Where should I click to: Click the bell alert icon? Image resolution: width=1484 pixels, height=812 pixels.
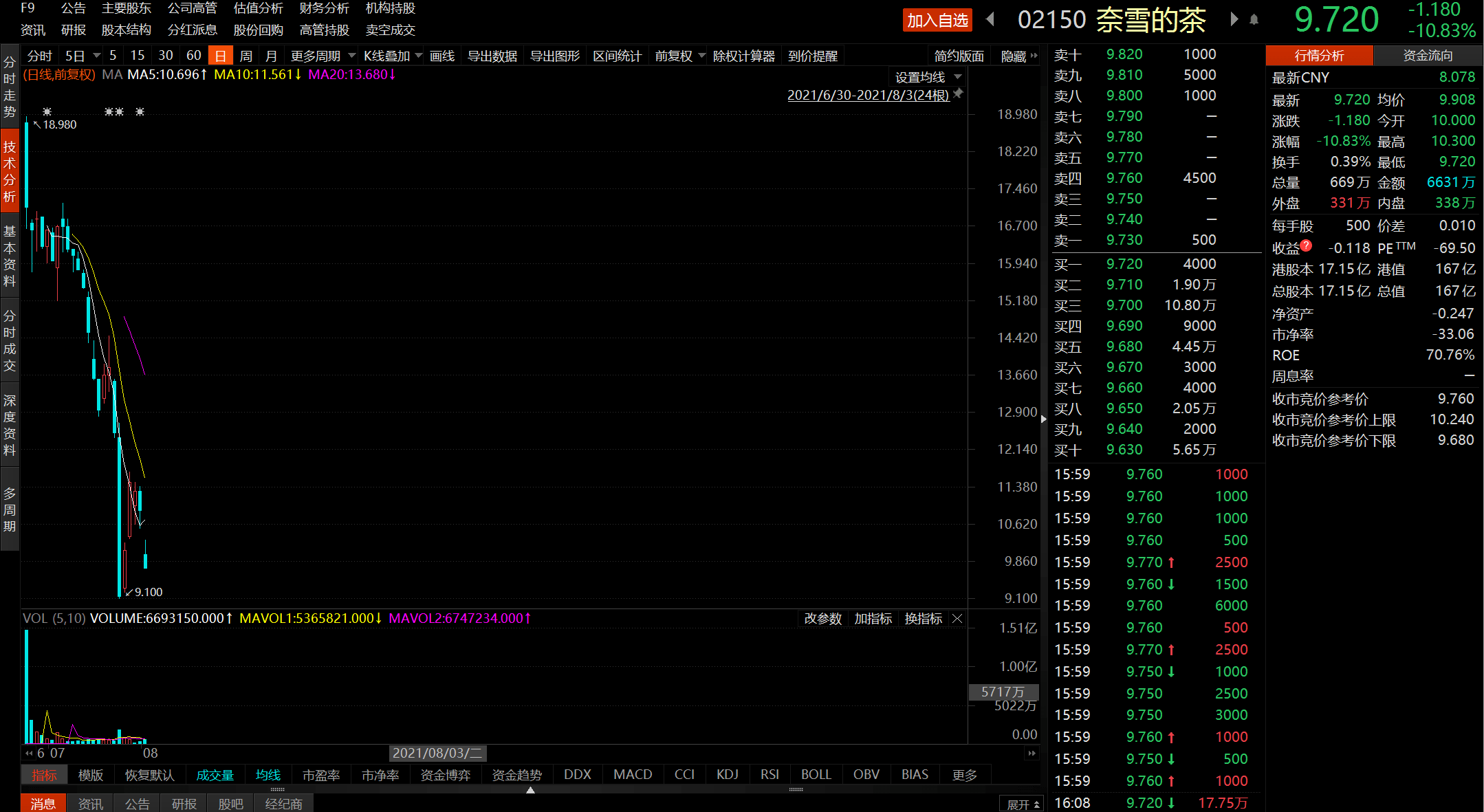(x=1254, y=20)
